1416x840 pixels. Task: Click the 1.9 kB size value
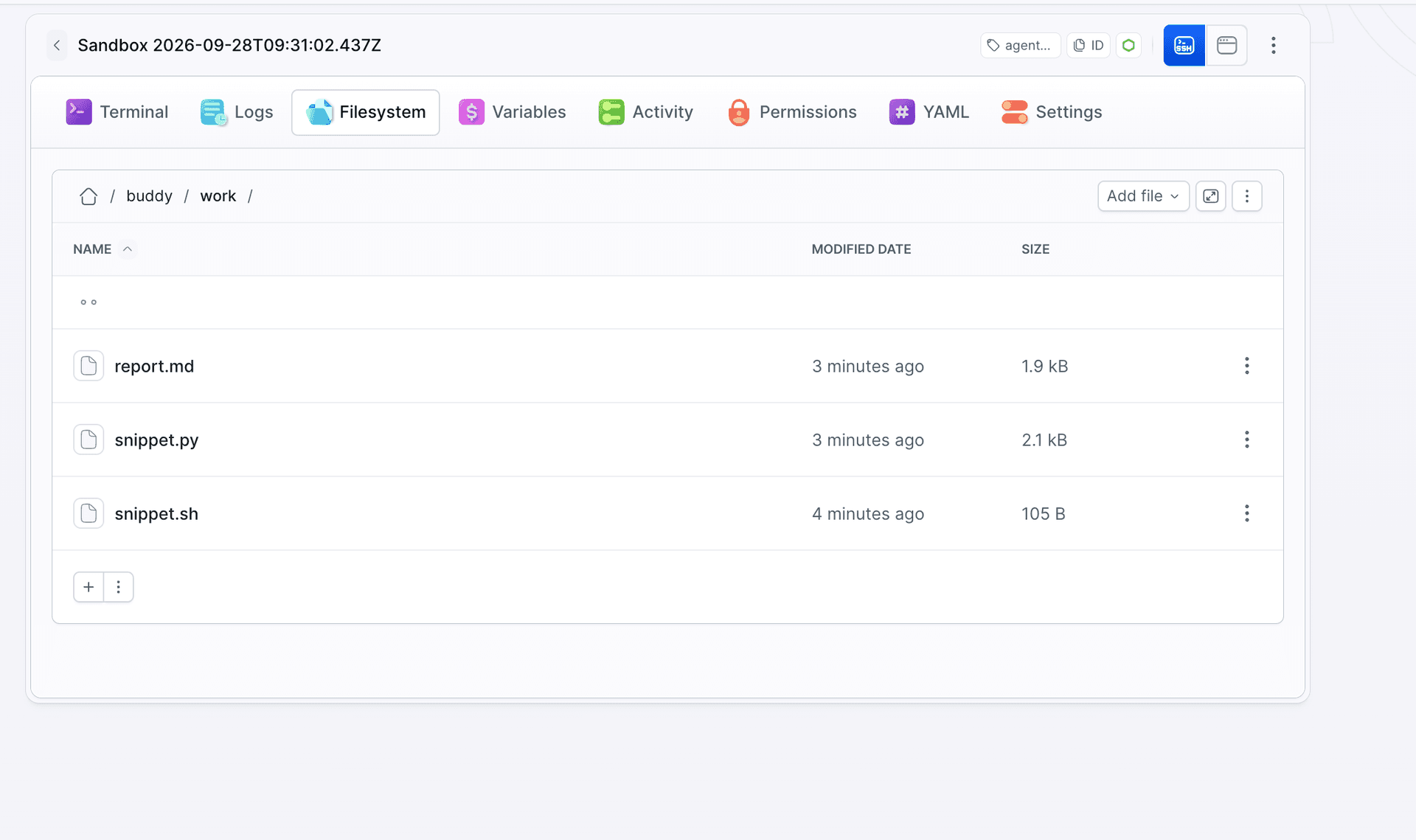coord(1045,367)
